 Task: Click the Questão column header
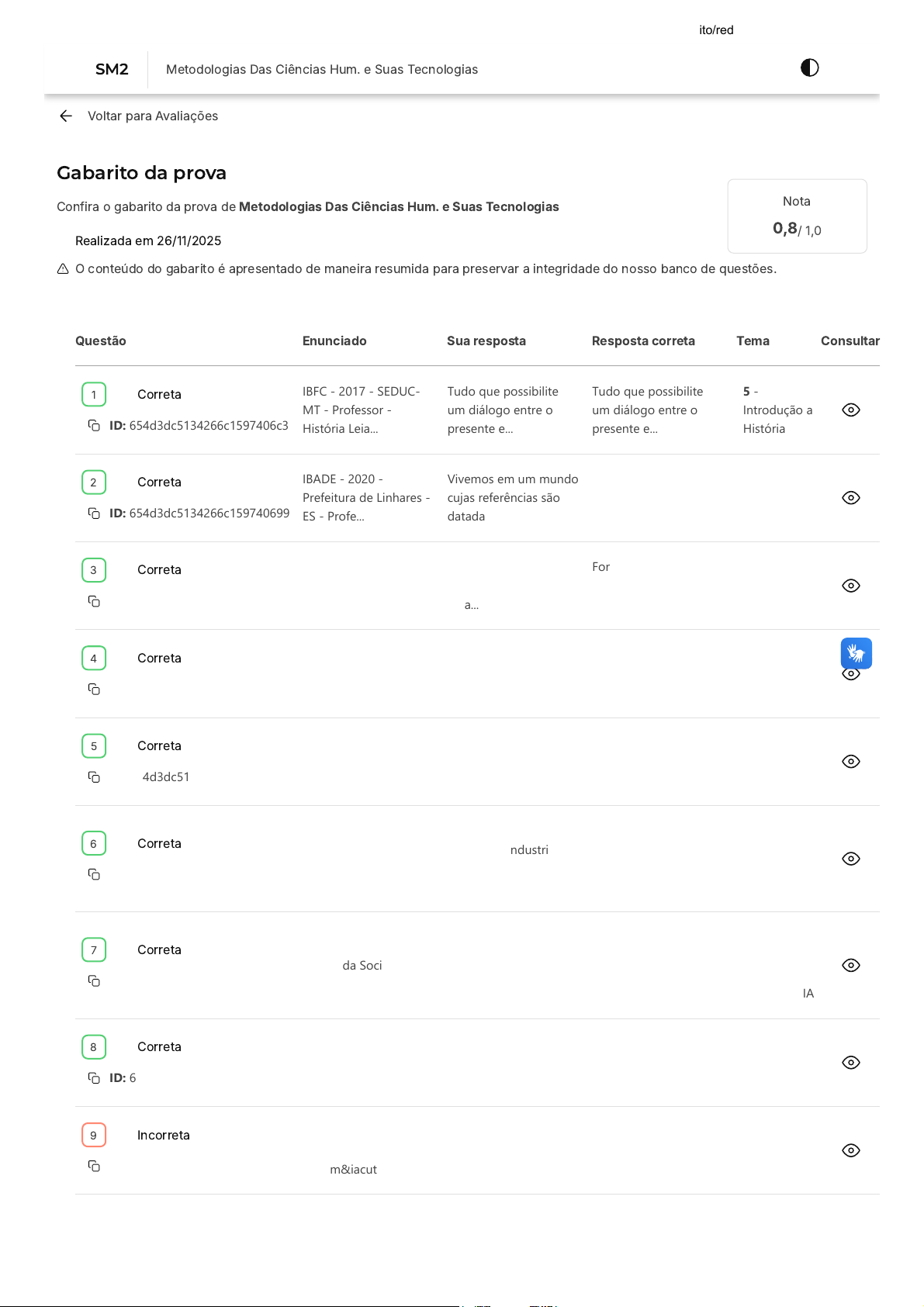coord(101,341)
